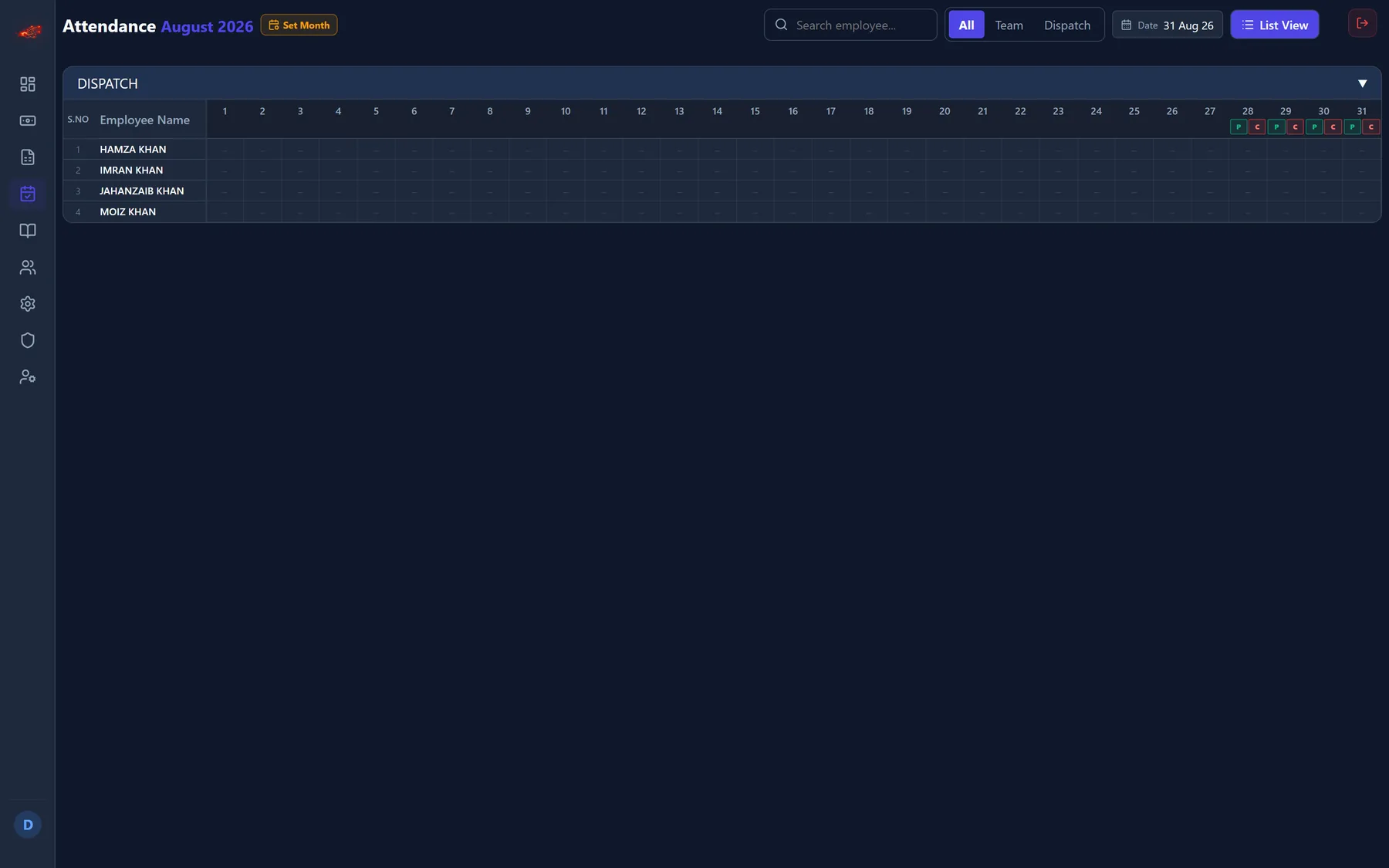Click red C button under day 31
This screenshot has height=868, width=1389.
(x=1370, y=127)
